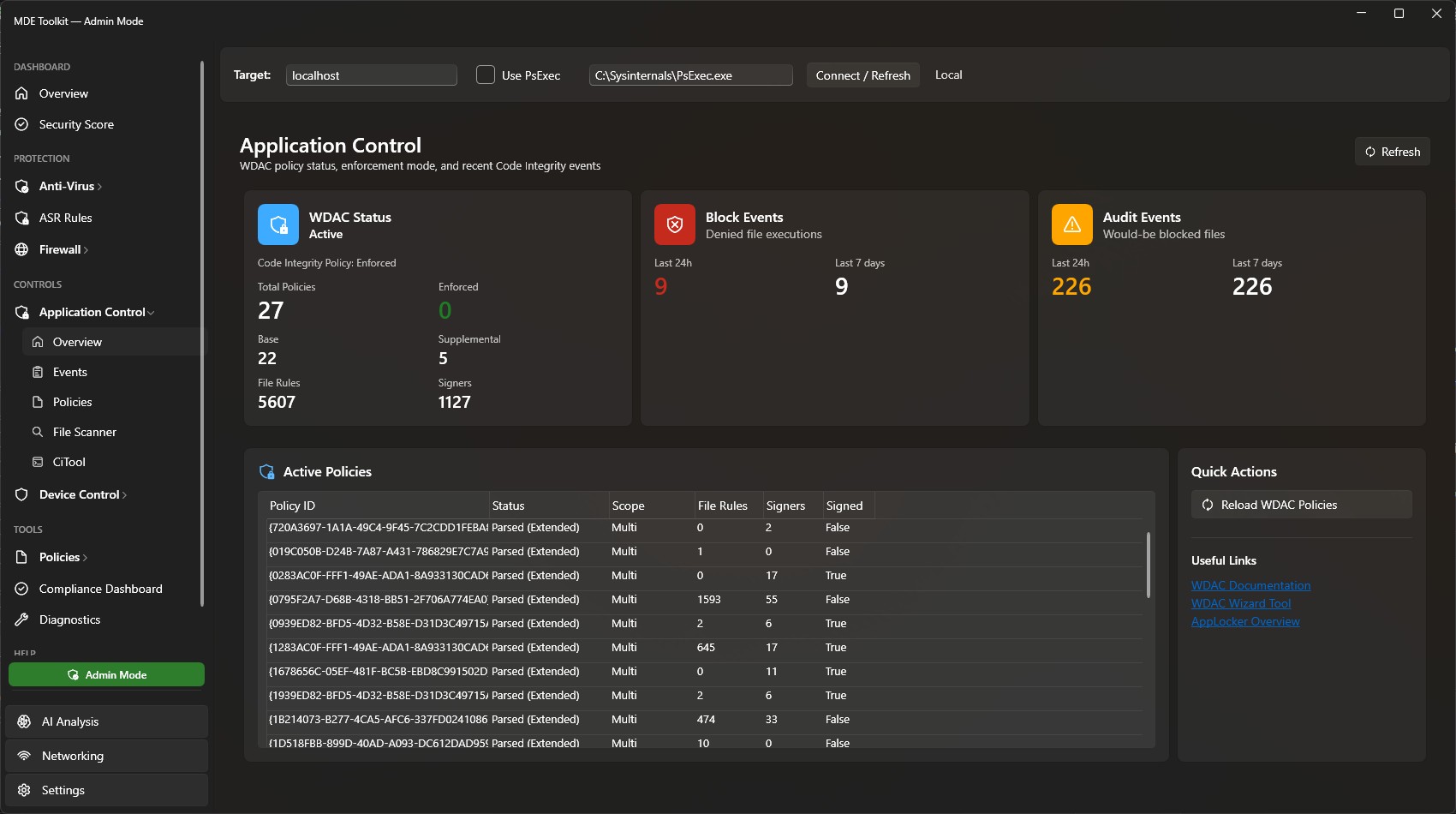Viewport: 1456px width, 814px height.
Task: Open the File Scanner magnifier icon
Action: point(38,432)
